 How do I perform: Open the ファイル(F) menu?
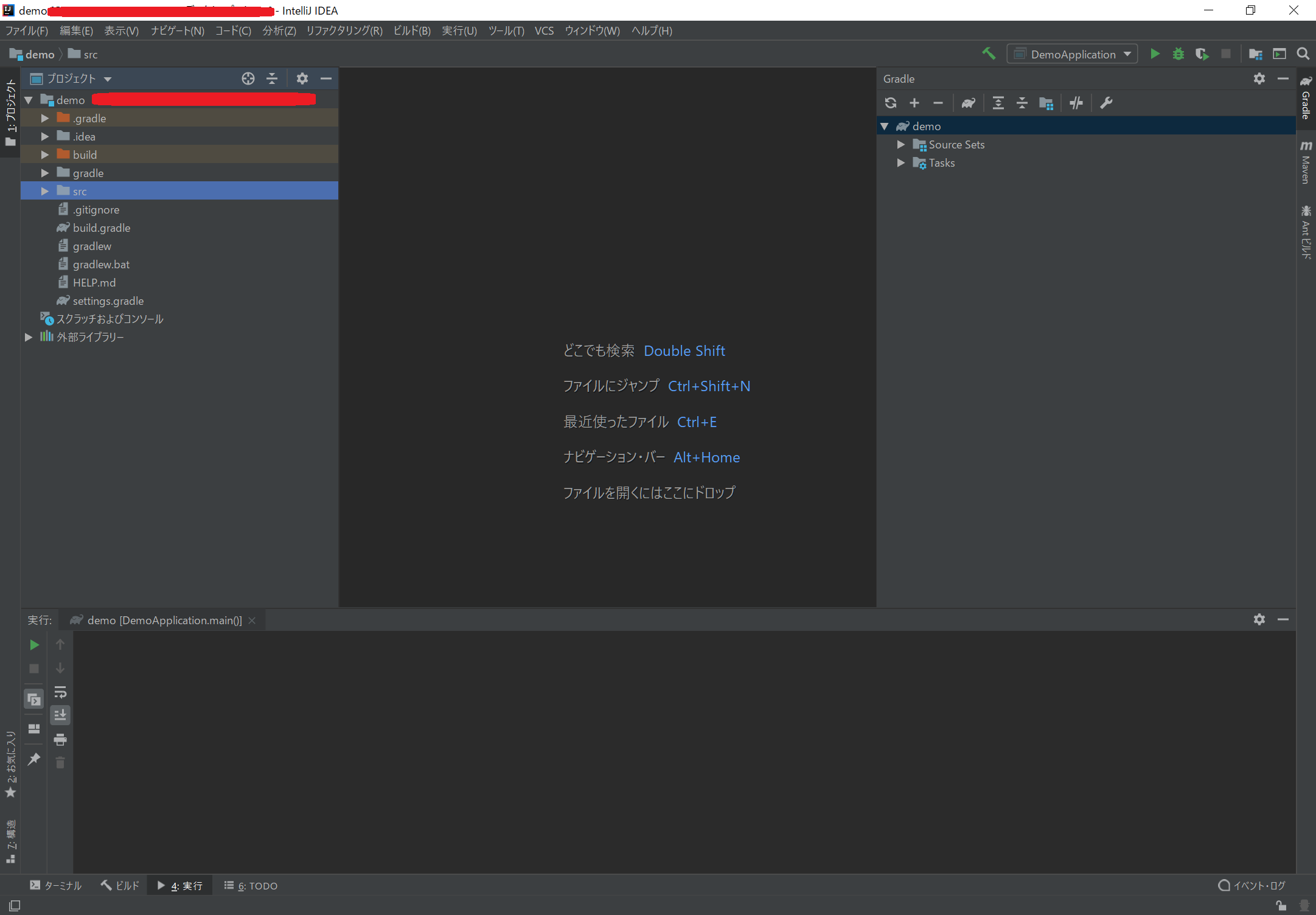click(26, 30)
